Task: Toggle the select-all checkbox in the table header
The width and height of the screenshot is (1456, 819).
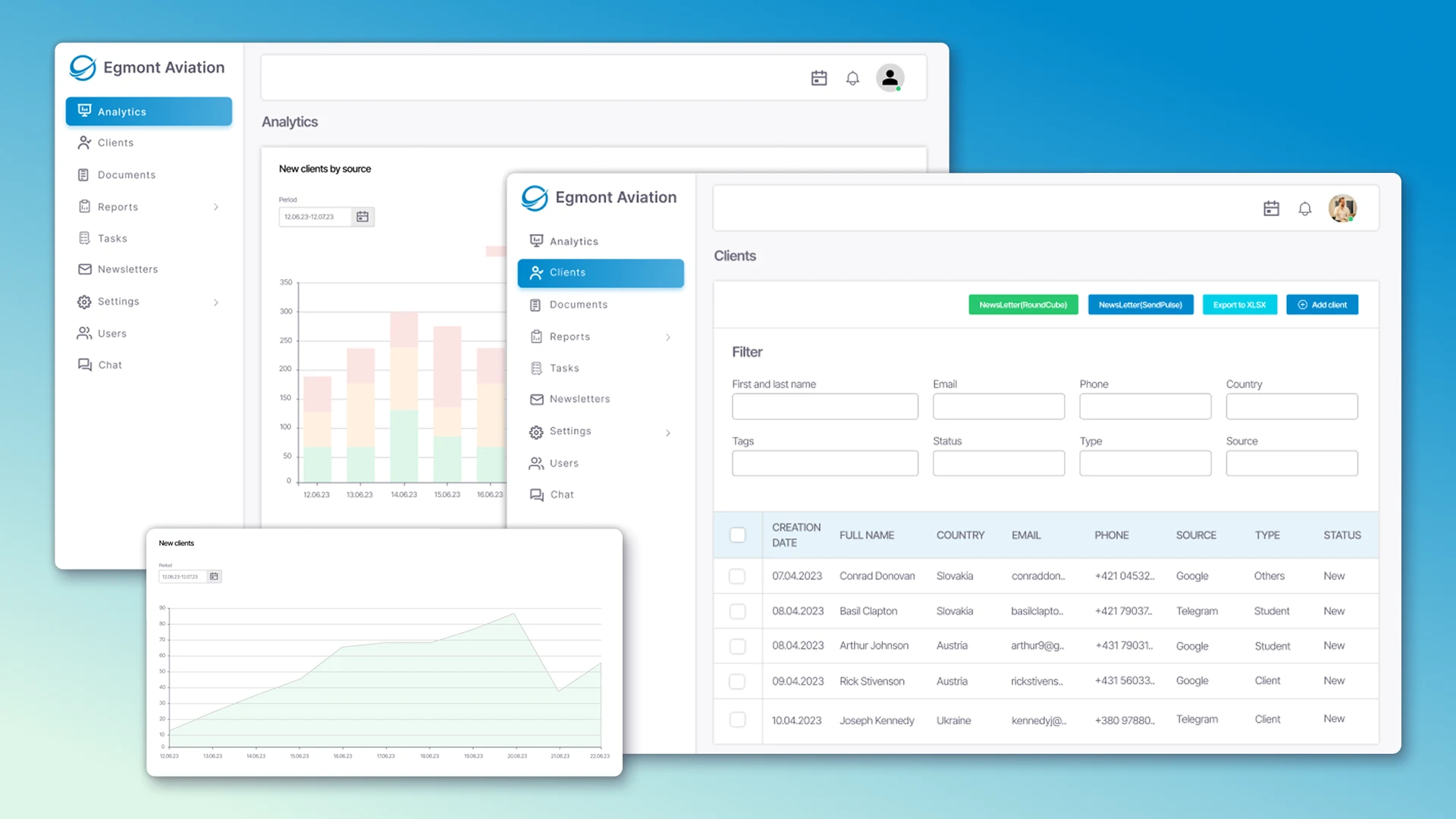Action: pyautogui.click(x=737, y=535)
